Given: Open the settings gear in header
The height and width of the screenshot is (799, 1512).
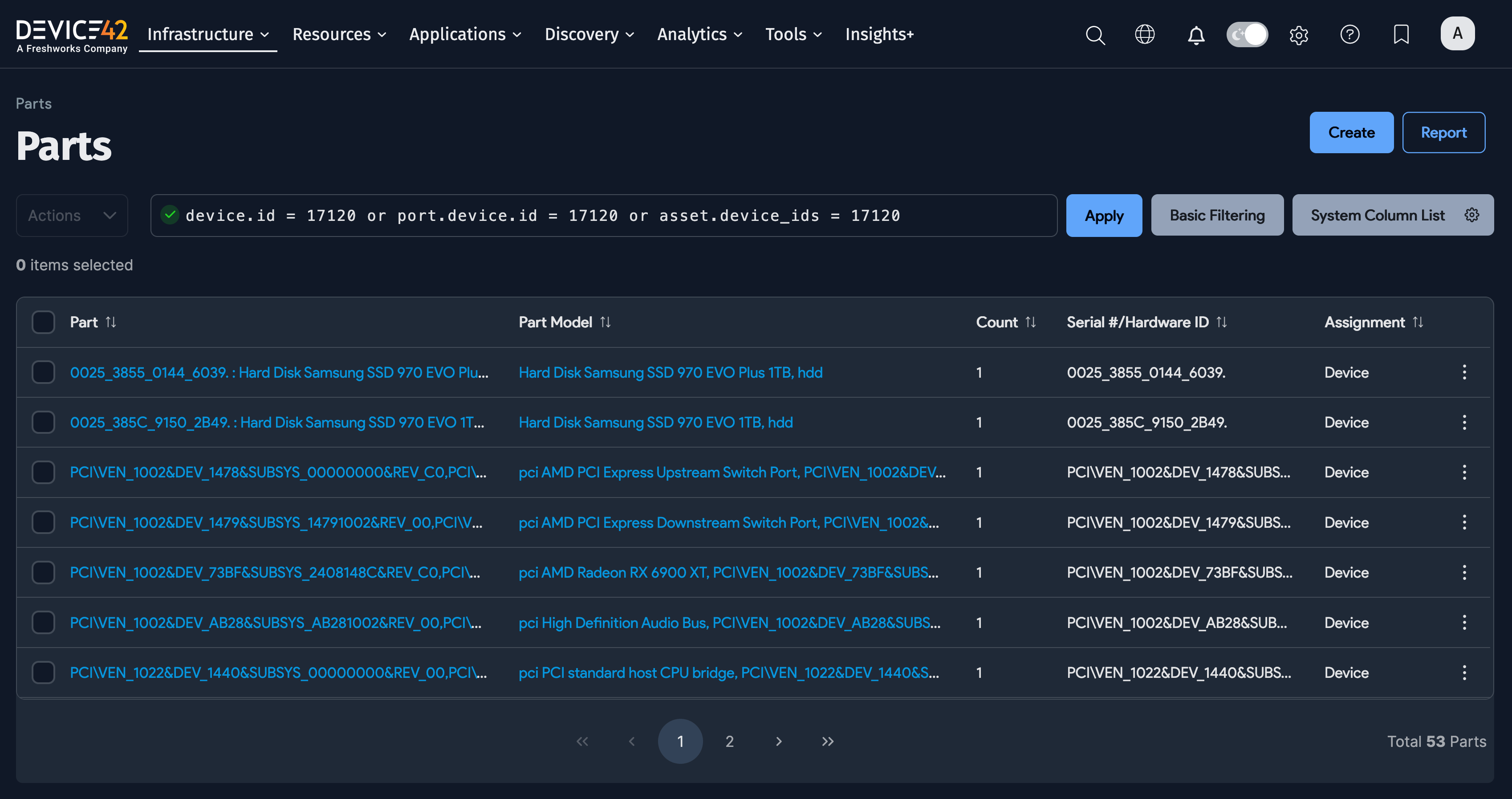Looking at the screenshot, I should coord(1298,35).
